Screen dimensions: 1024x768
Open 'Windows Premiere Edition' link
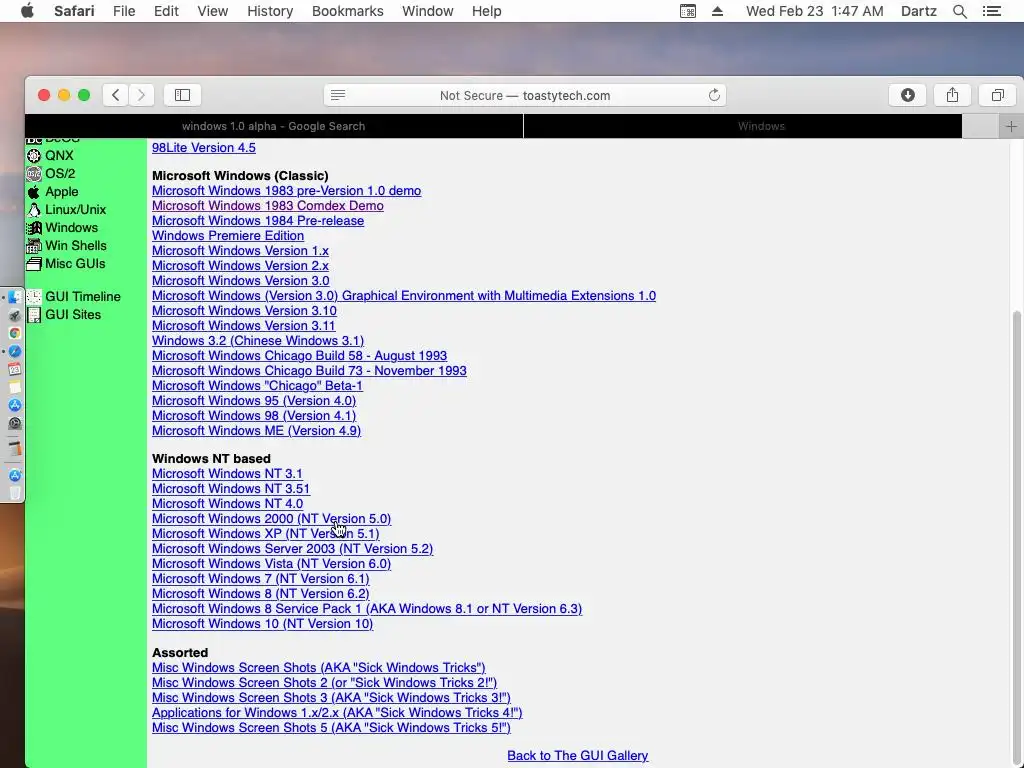click(228, 236)
